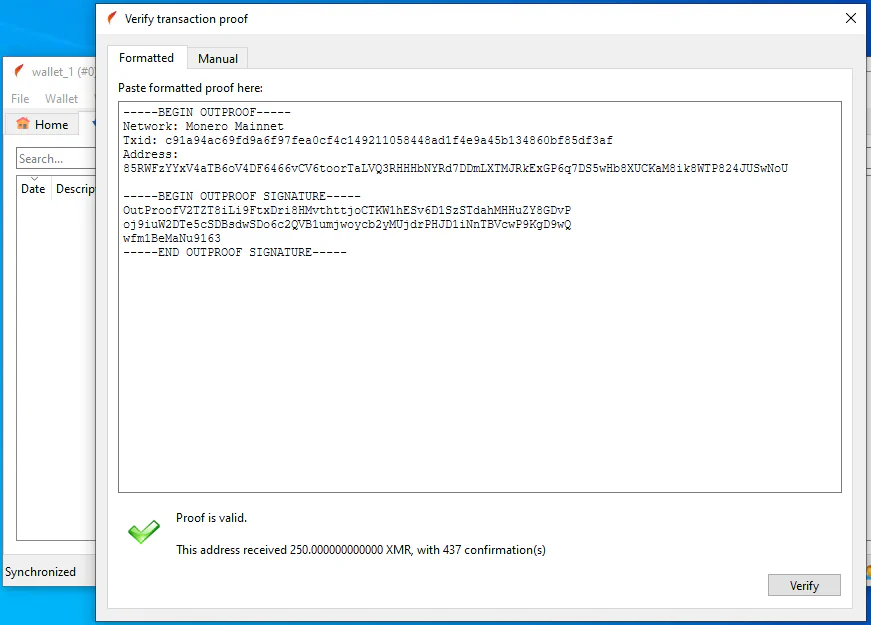The height and width of the screenshot is (625, 871).
Task: Open the Wallet menu in wallet window
Action: 61,98
